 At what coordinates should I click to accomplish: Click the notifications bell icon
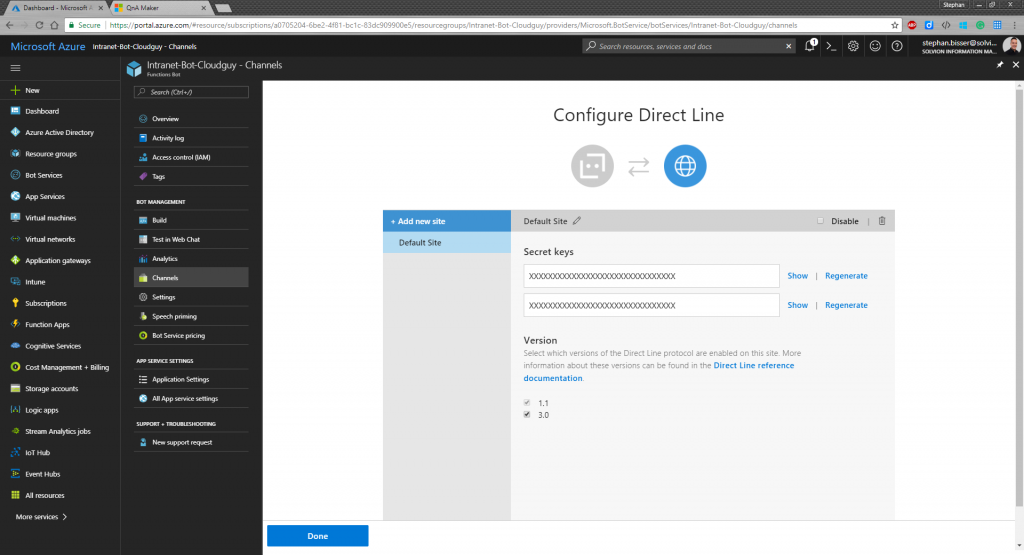click(x=809, y=46)
